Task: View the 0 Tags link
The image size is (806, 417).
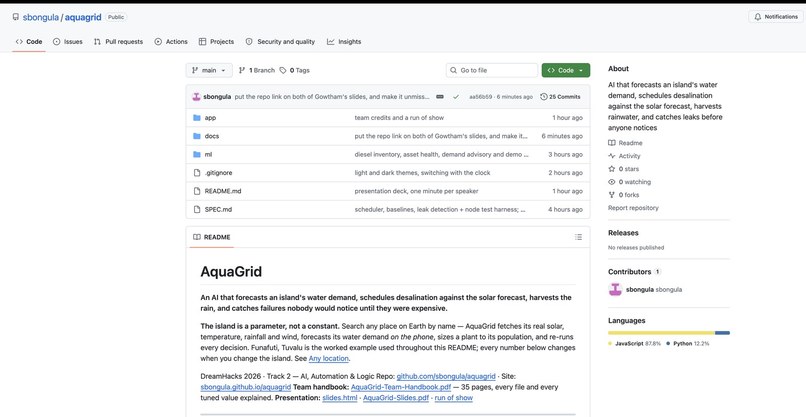Action: 295,70
